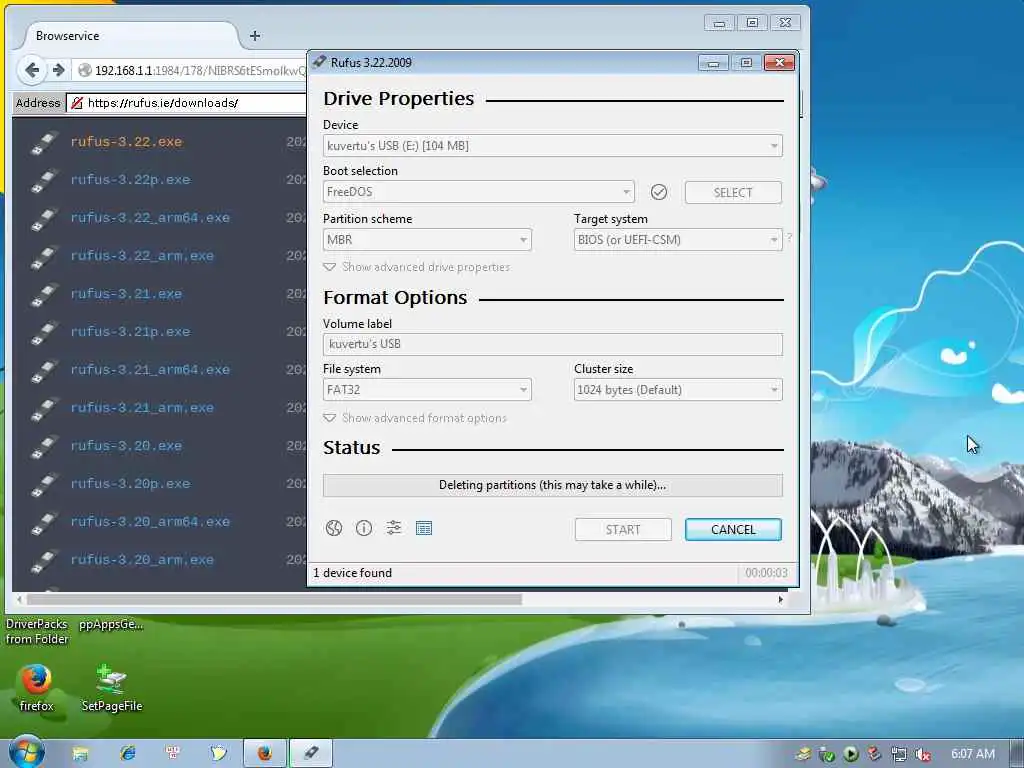Open the rufus-3.22.exe download link
The width and height of the screenshot is (1024, 768).
126,142
